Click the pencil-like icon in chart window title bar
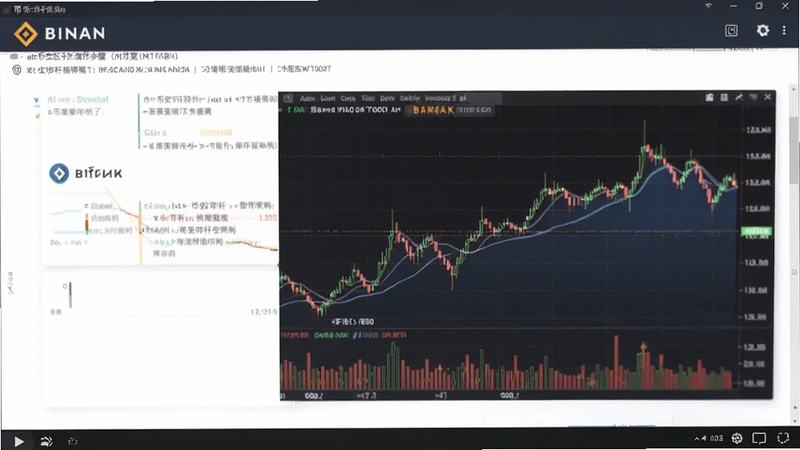Viewport: 800px width, 450px height. click(739, 97)
